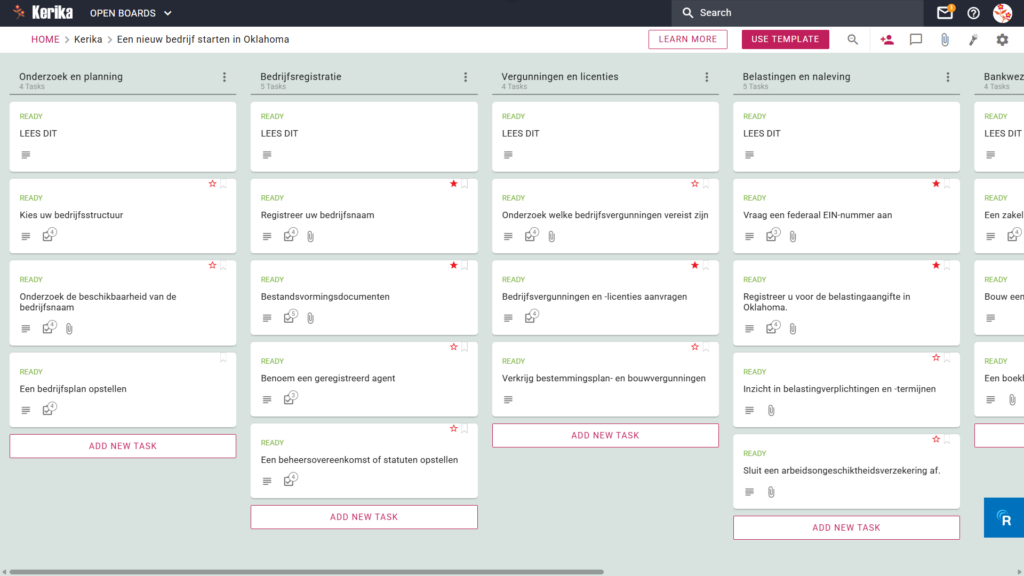
Task: Open details icon on 'Kies uw bedrijfsstructuur' card
Action: (25, 236)
